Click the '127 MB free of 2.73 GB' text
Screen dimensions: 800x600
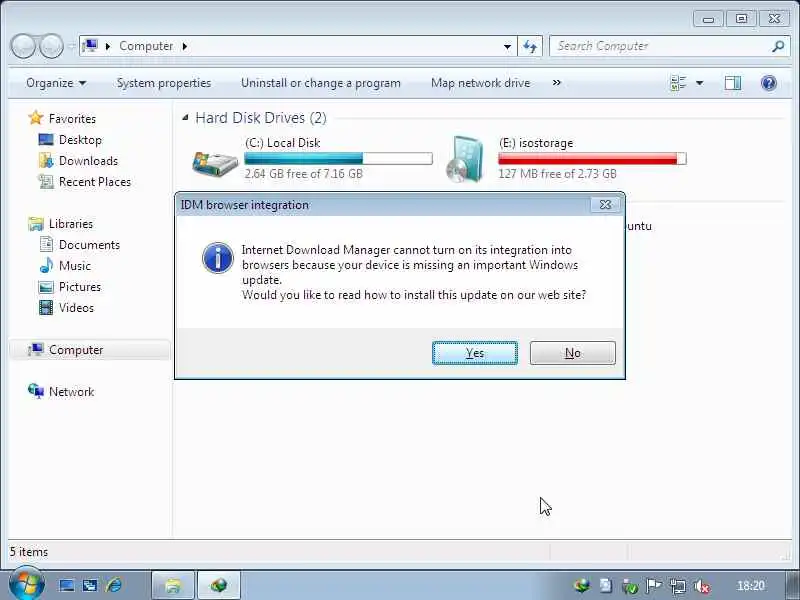tap(557, 173)
